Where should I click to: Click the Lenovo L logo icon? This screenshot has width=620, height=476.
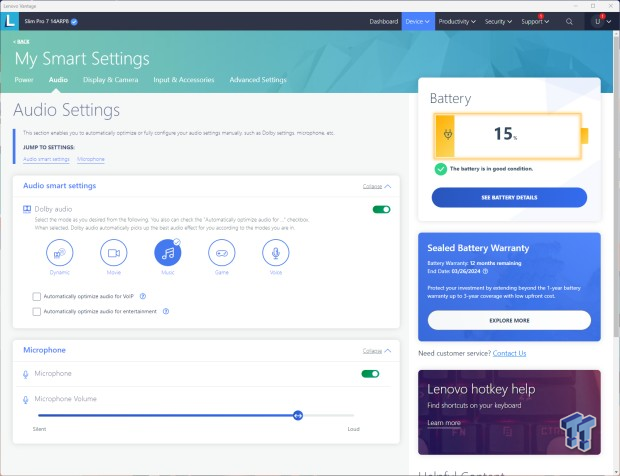coord(9,21)
